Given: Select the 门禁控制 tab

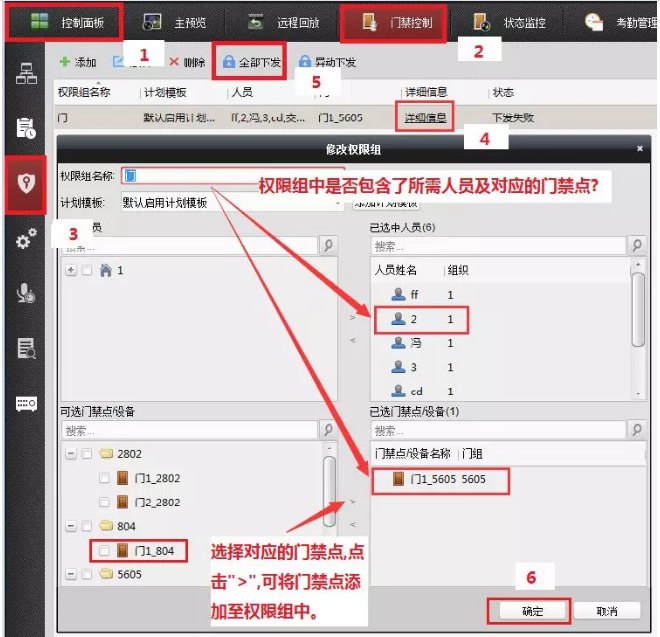Looking at the screenshot, I should [x=396, y=23].
